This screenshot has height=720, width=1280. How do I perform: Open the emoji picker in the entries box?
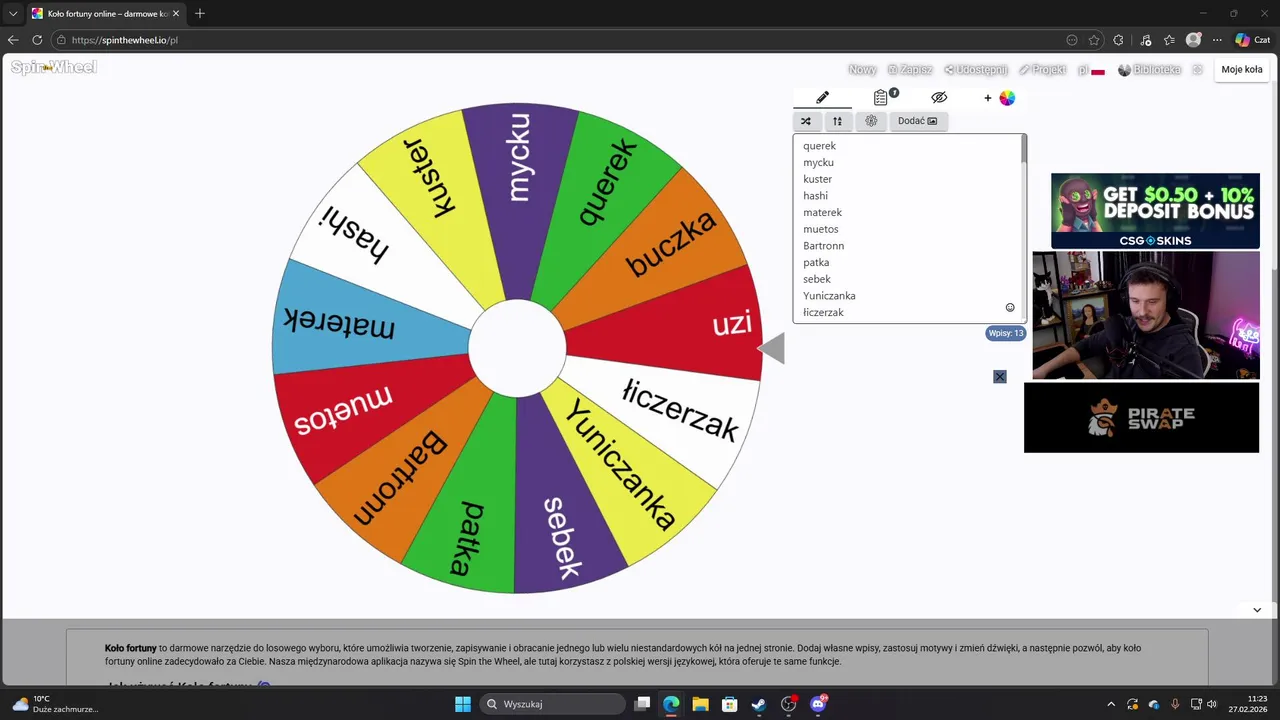pos(1010,307)
